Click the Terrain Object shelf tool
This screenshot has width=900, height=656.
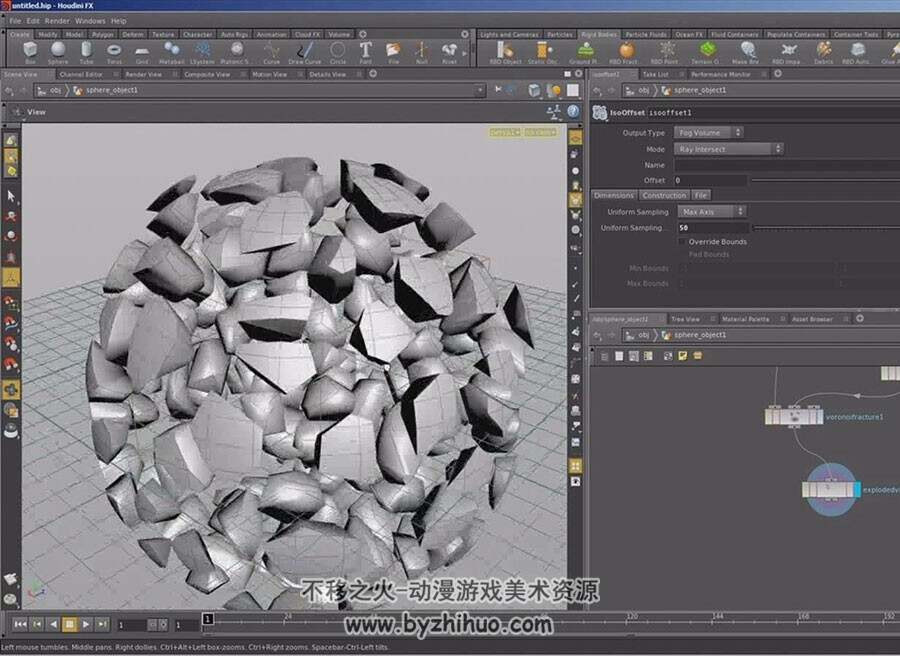tap(707, 52)
